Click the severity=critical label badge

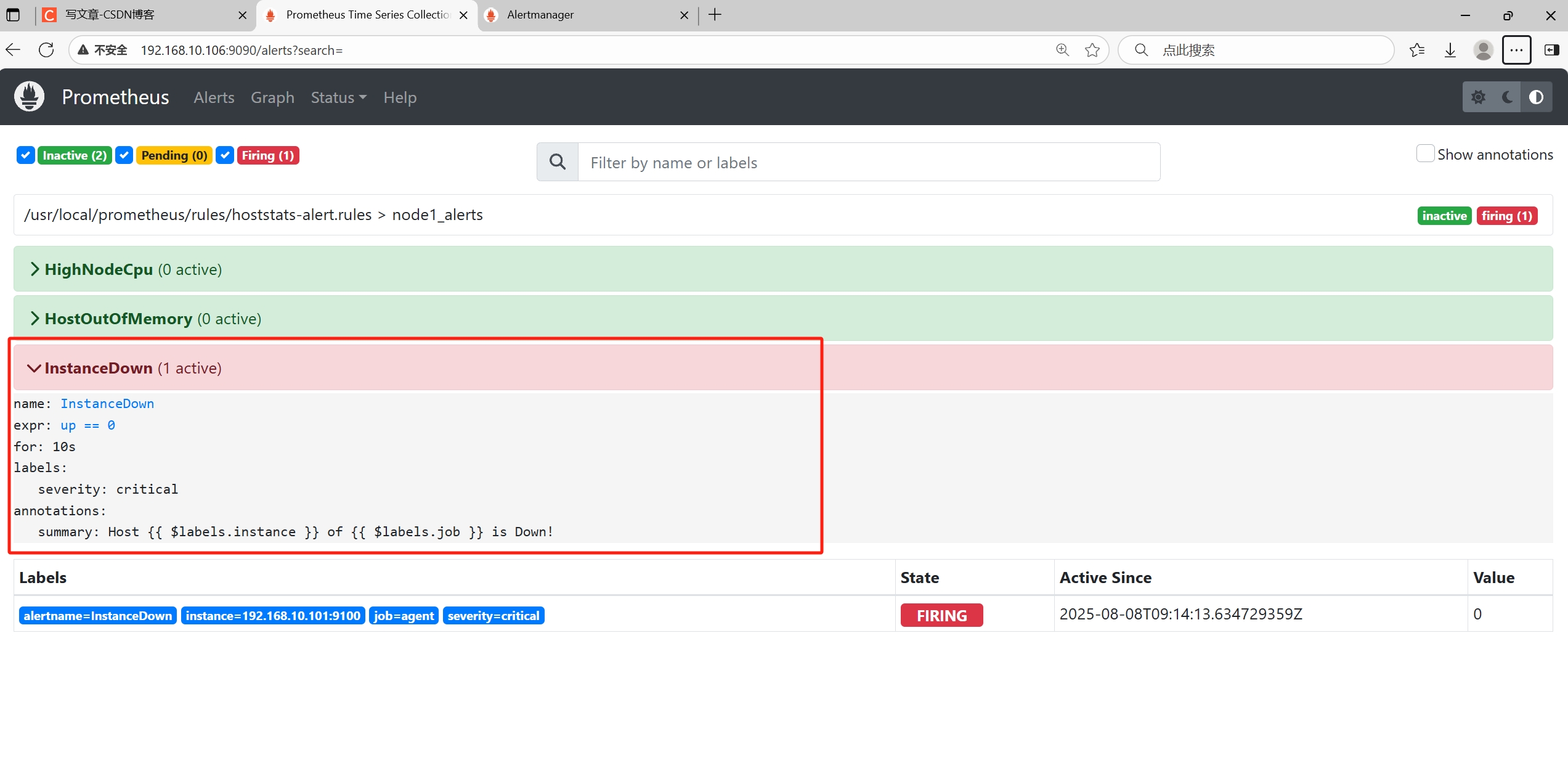pos(494,616)
